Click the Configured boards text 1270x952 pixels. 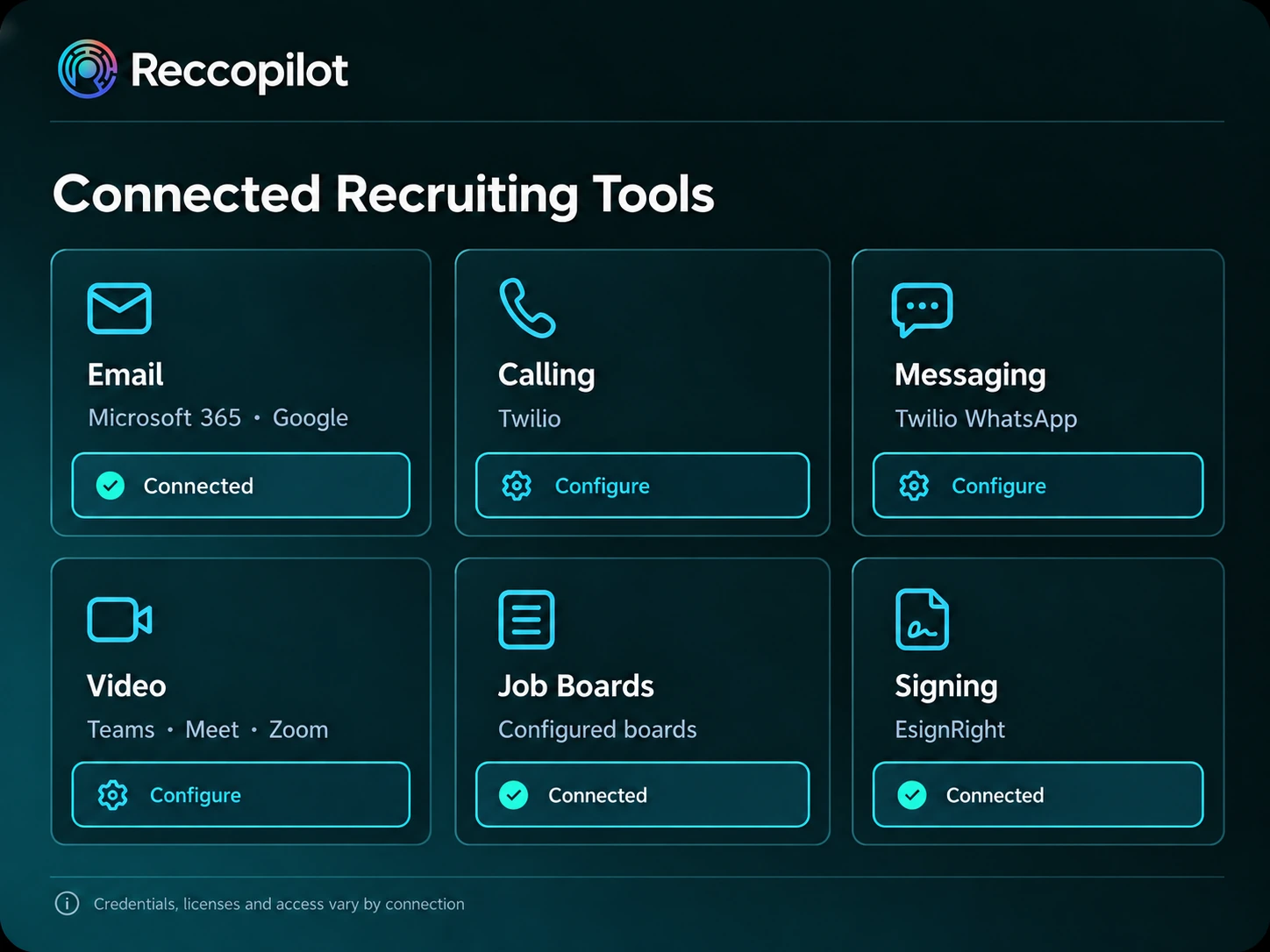[597, 729]
